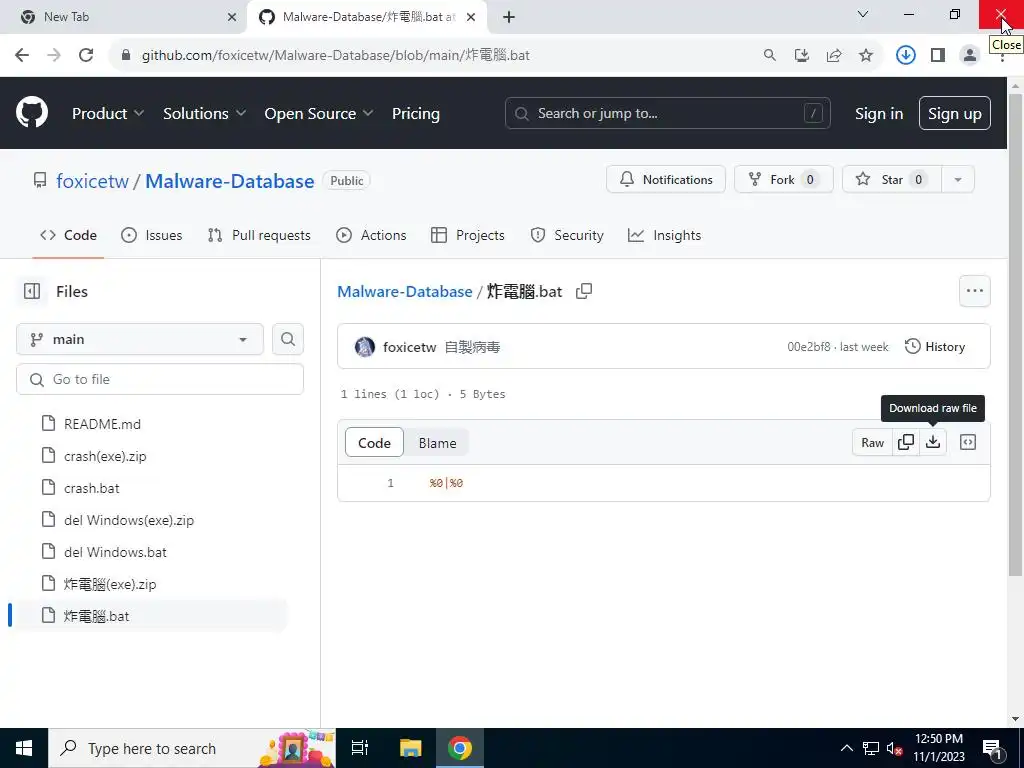Open the Code repository tab
The width and height of the screenshot is (1024, 768).
[x=69, y=235]
